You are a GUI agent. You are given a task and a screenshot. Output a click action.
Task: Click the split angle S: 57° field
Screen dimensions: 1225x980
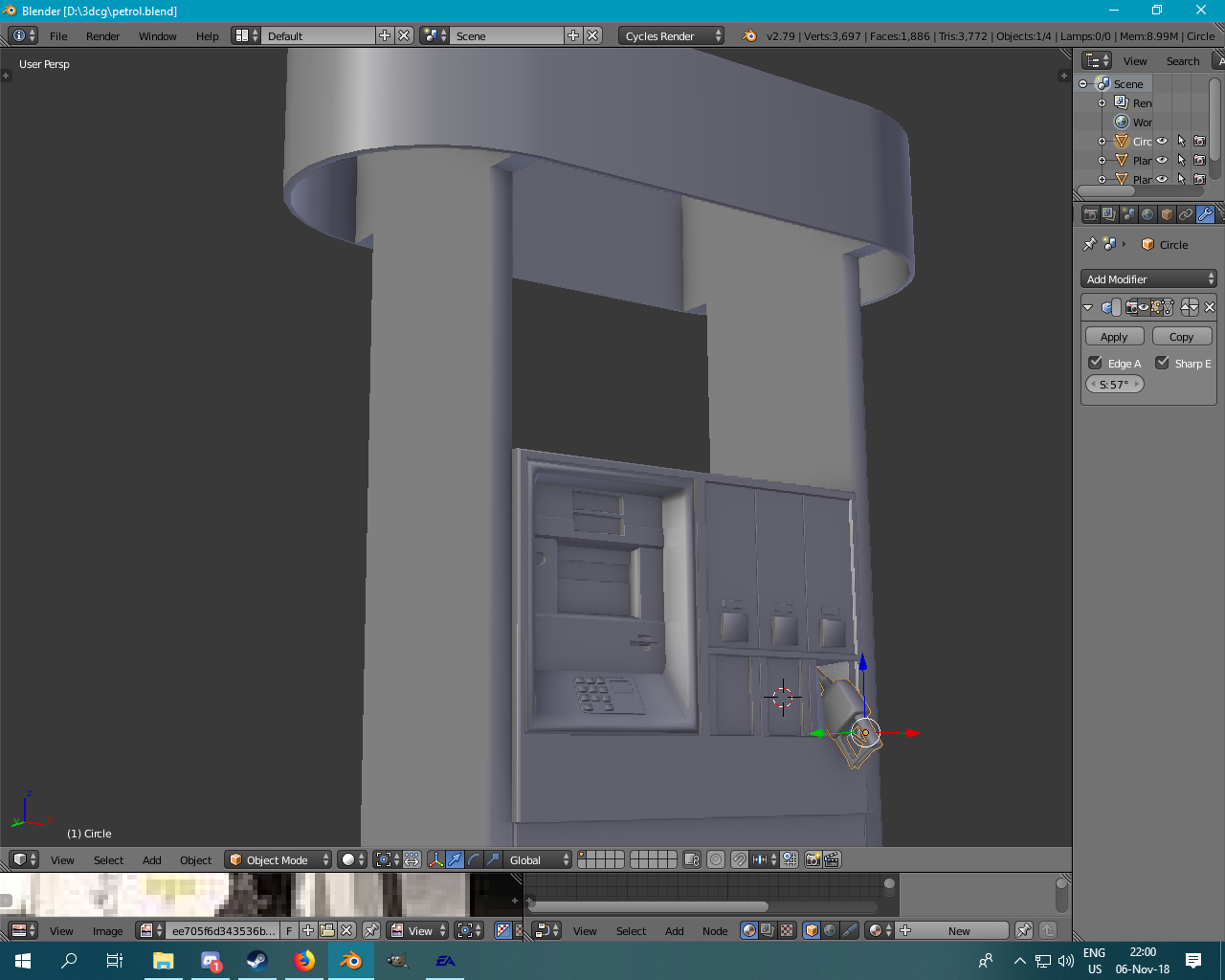tap(1115, 384)
